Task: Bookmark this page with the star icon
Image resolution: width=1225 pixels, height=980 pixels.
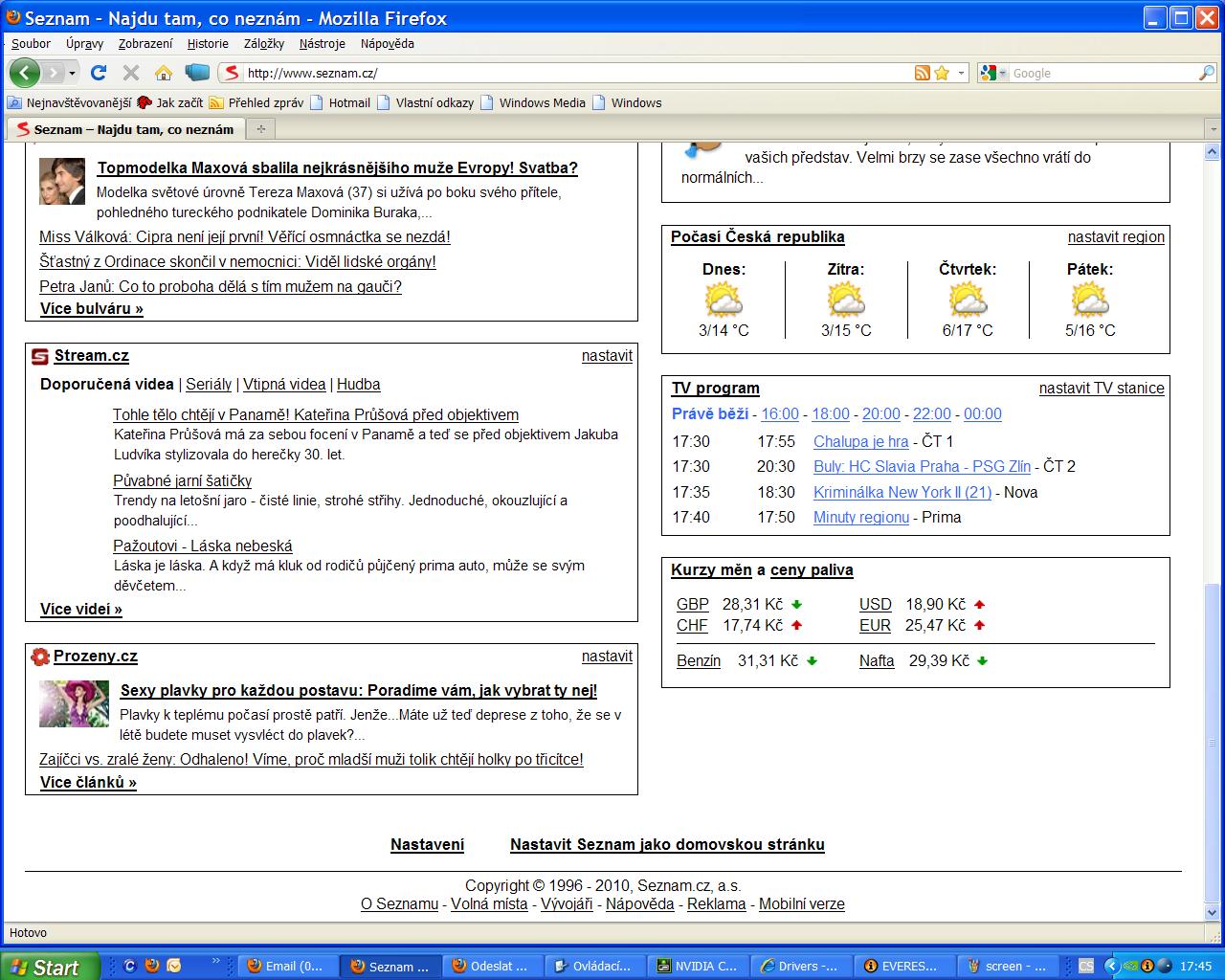Action: coord(942,73)
